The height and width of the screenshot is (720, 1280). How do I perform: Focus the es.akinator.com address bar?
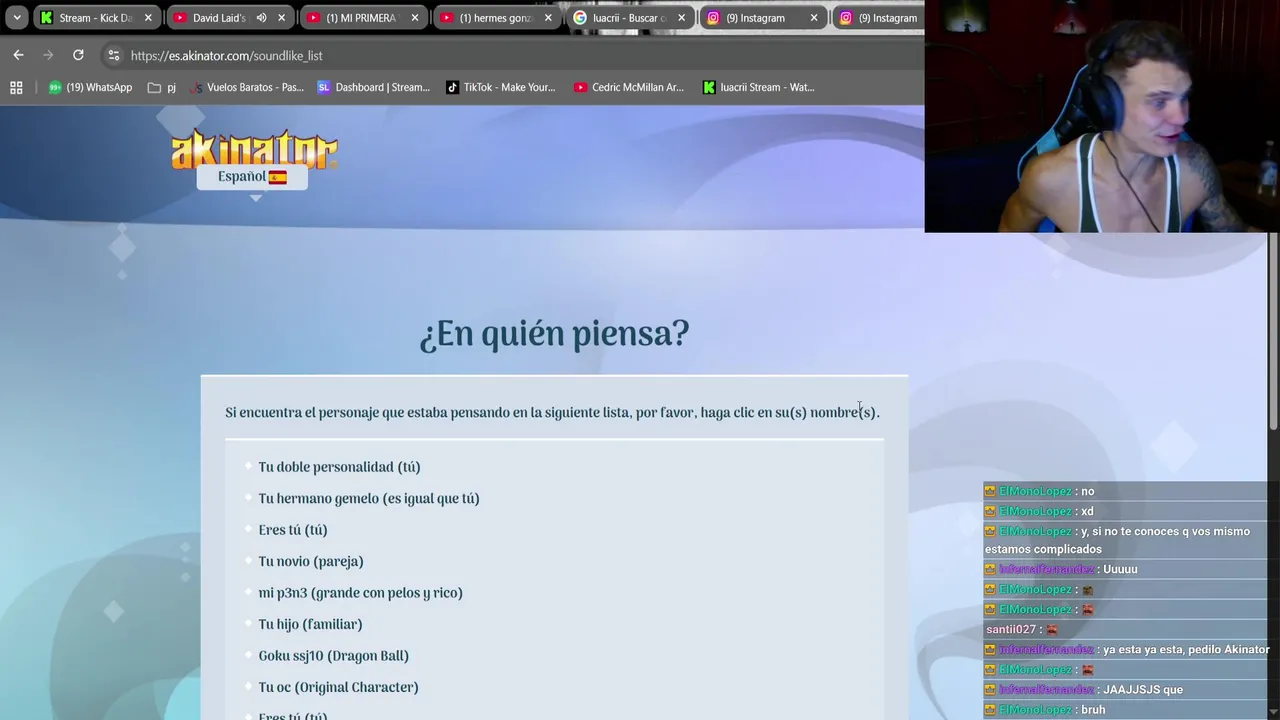click(510, 55)
